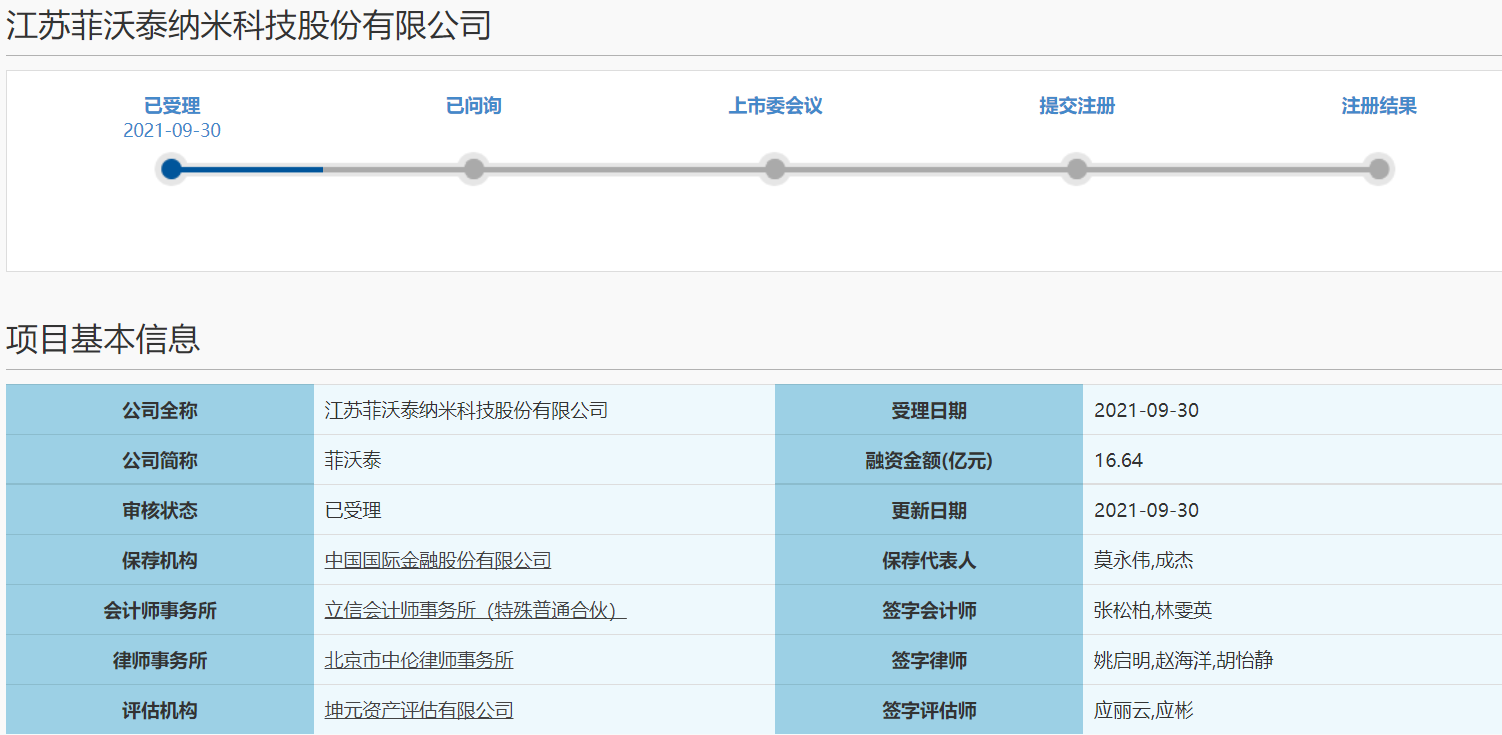Select the 提交注册 stage label
1502x735 pixels.
coord(1077,106)
